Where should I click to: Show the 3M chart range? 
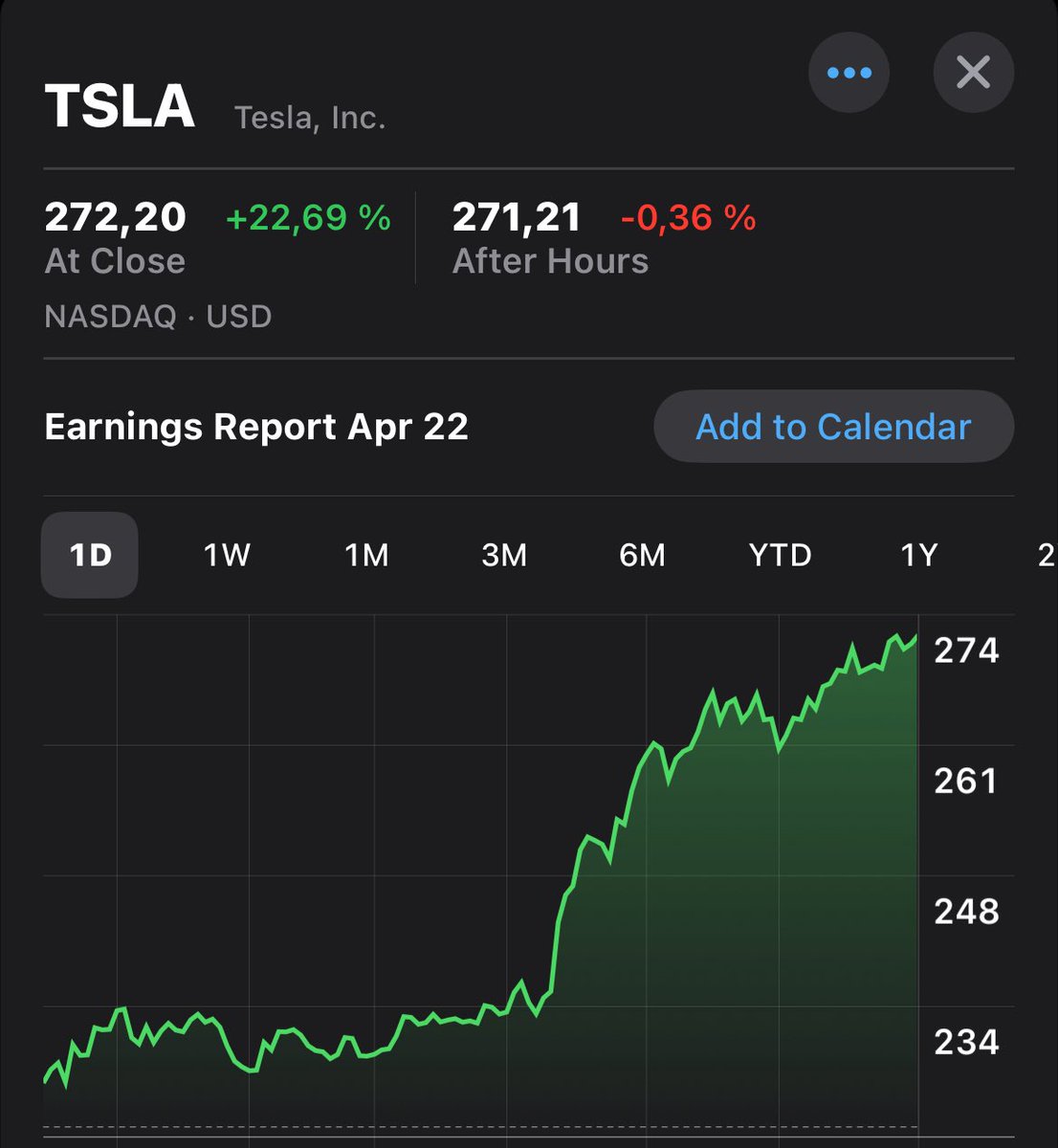pyautogui.click(x=504, y=555)
